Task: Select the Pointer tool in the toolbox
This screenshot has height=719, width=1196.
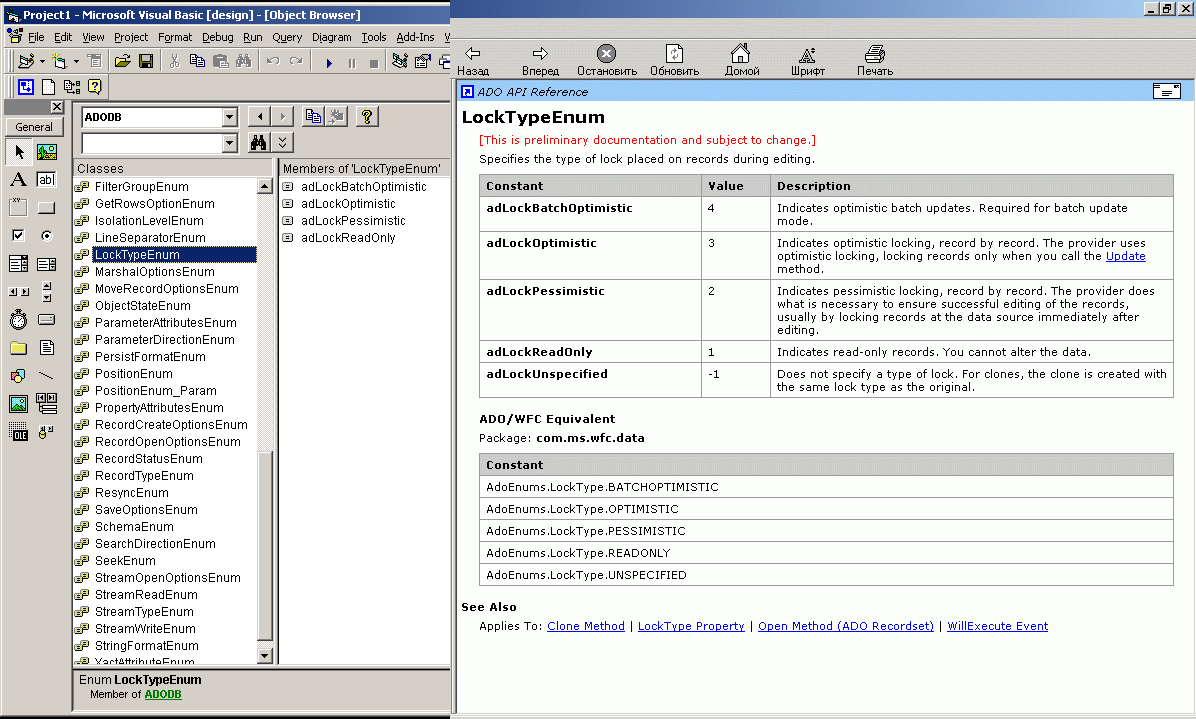Action: click(19, 152)
